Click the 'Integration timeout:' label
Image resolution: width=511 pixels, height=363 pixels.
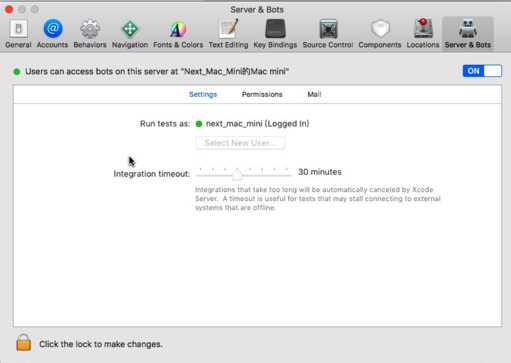coord(152,174)
